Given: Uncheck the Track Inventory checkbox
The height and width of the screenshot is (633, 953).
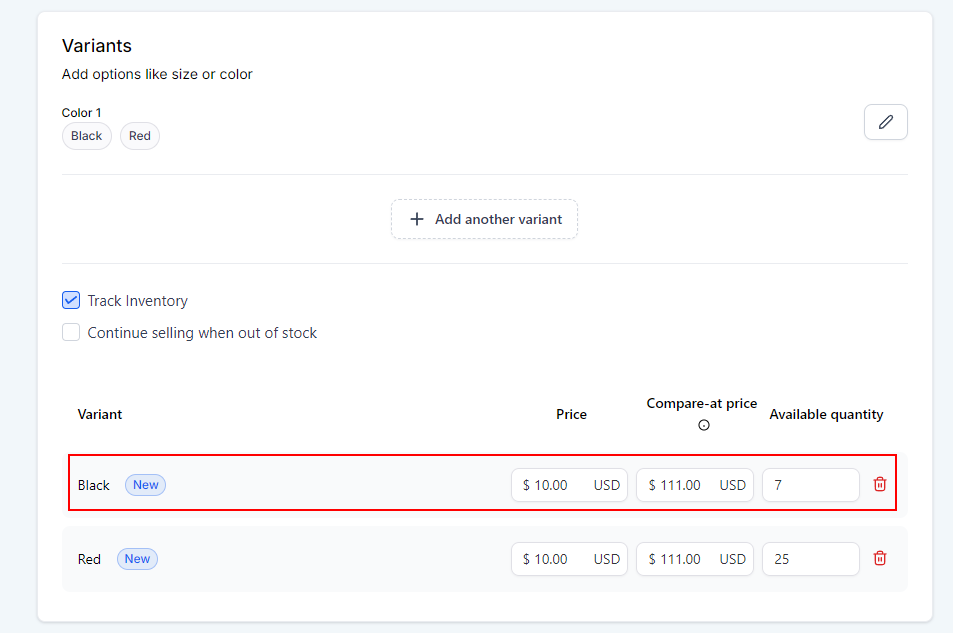Looking at the screenshot, I should click(x=71, y=301).
